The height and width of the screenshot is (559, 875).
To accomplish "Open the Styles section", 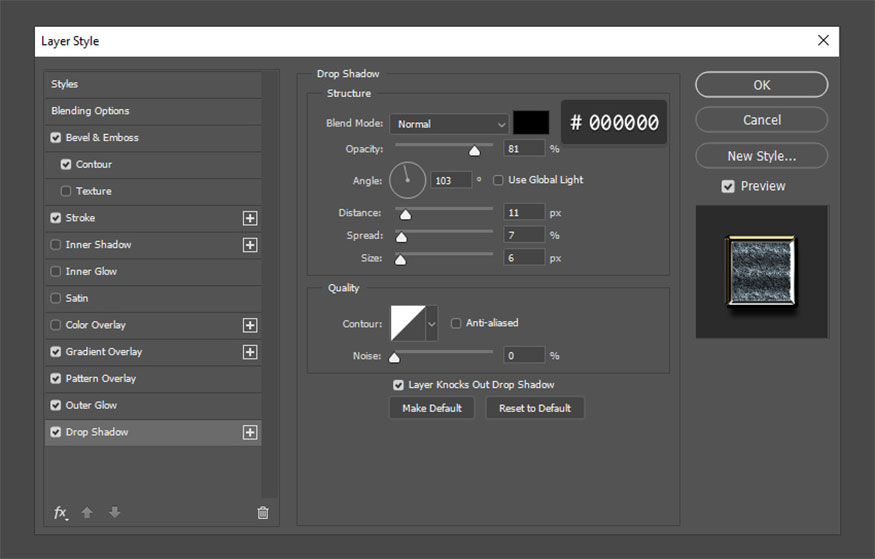I will (153, 84).
